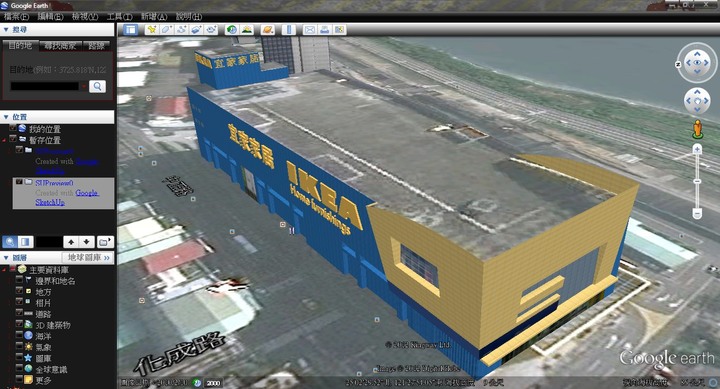Toggle the 邊界和地名 layer checkbox
This screenshot has width=720, height=389.
coord(19,280)
